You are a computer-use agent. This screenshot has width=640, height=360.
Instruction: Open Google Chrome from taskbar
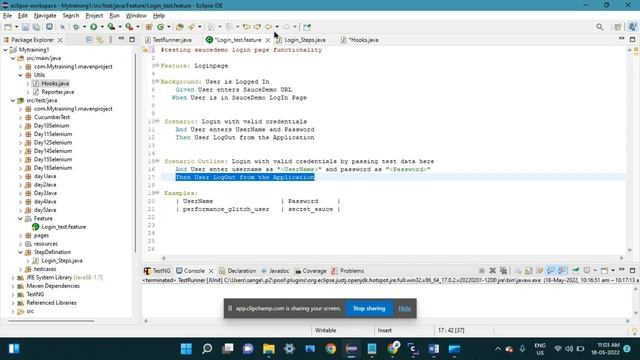pos(331,349)
